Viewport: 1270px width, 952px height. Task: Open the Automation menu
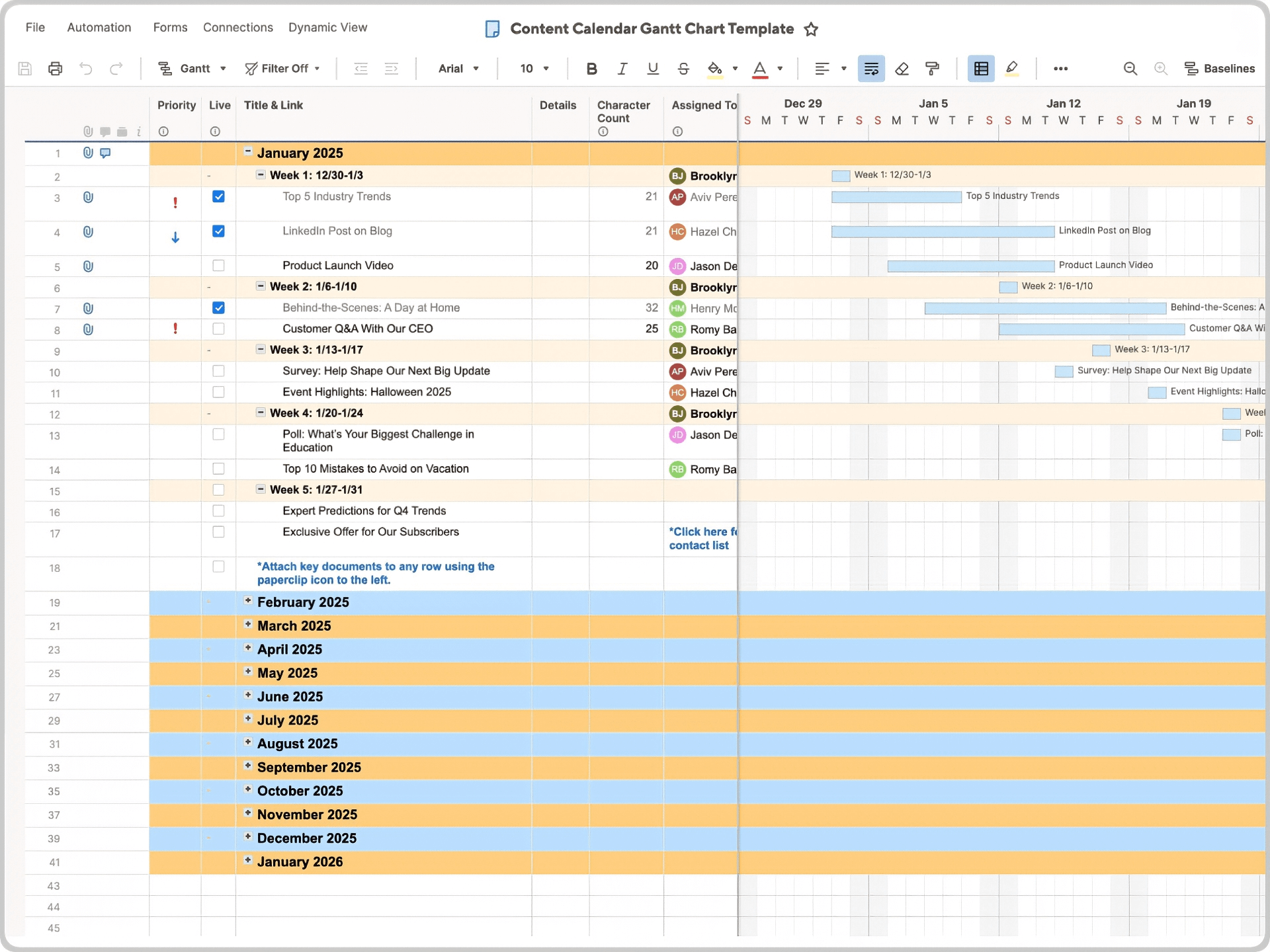(x=99, y=27)
